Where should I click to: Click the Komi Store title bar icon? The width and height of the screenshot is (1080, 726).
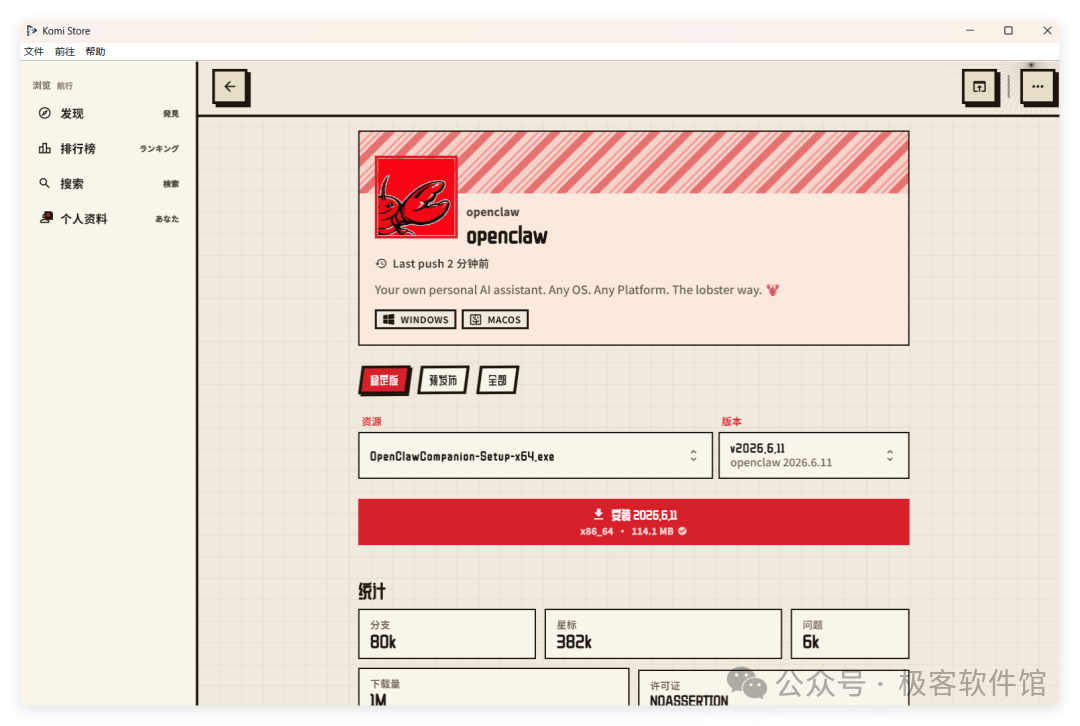(x=32, y=30)
